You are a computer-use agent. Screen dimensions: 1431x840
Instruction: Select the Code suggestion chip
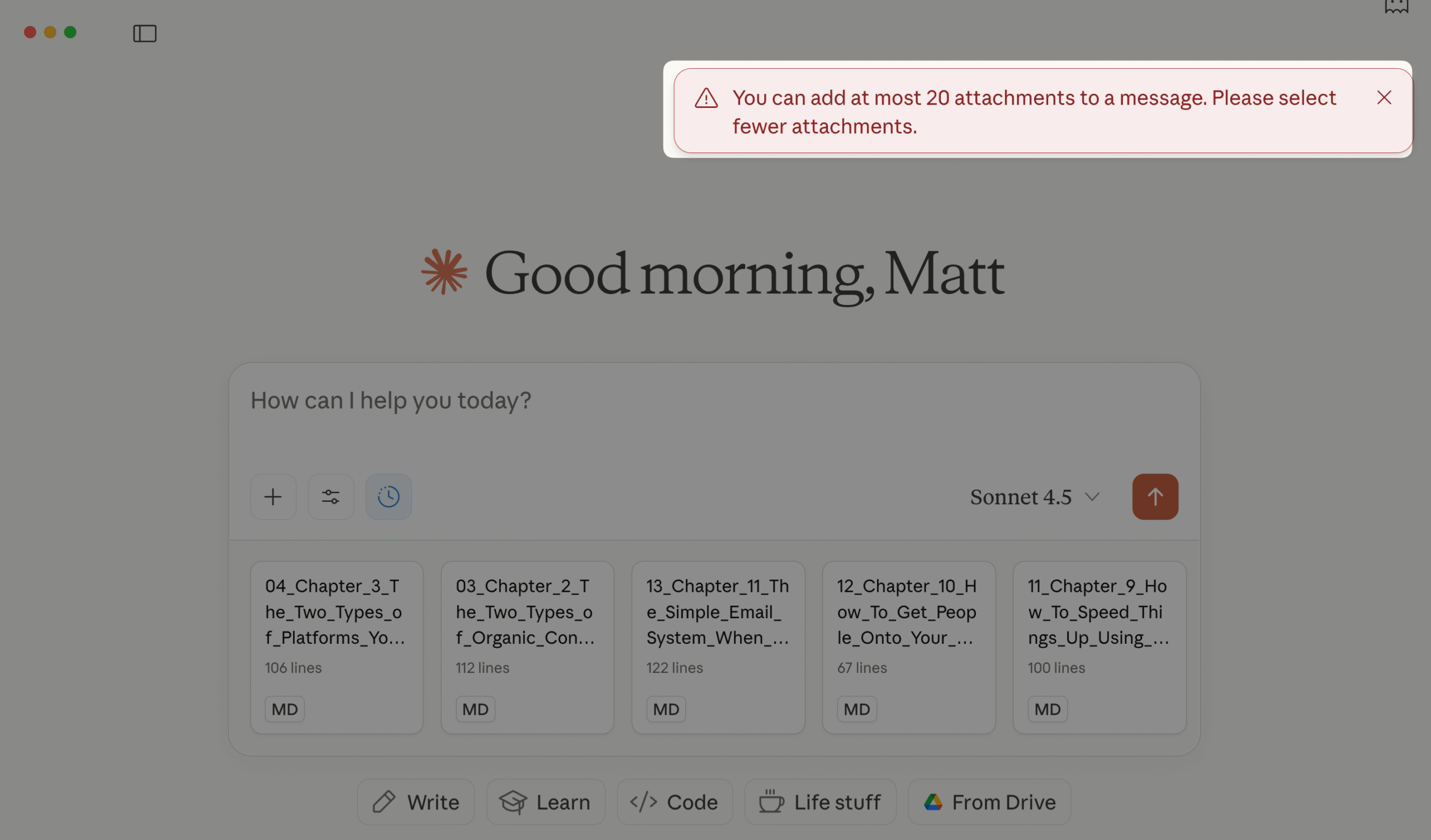(x=675, y=802)
